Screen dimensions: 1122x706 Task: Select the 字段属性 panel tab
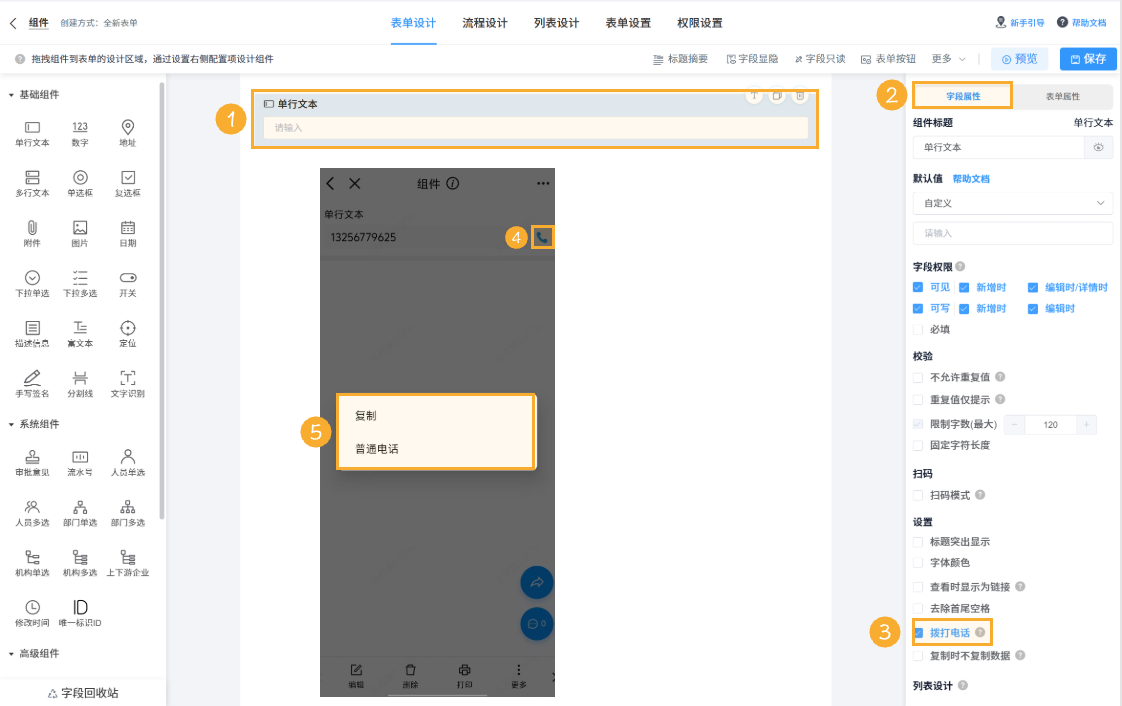pos(963,96)
